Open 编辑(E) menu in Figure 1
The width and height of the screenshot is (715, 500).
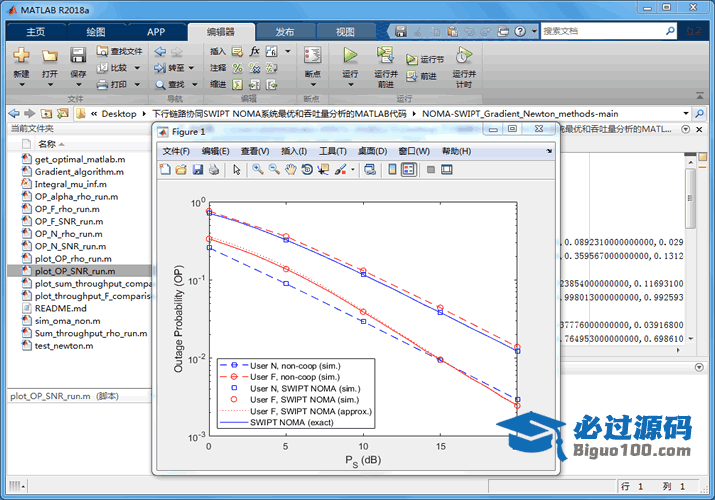pyautogui.click(x=215, y=151)
